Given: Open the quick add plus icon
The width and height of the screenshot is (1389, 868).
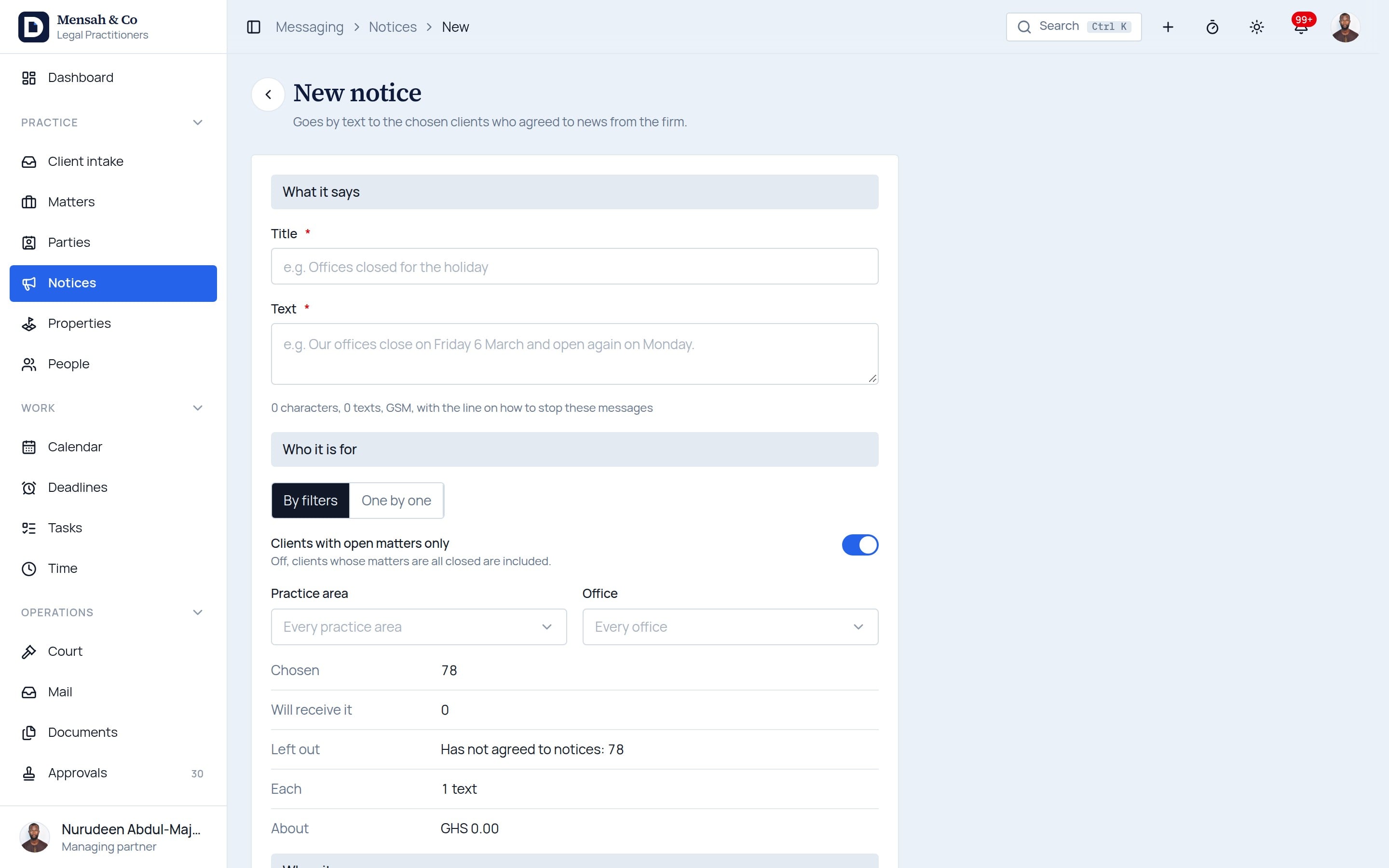Looking at the screenshot, I should coord(1168,27).
